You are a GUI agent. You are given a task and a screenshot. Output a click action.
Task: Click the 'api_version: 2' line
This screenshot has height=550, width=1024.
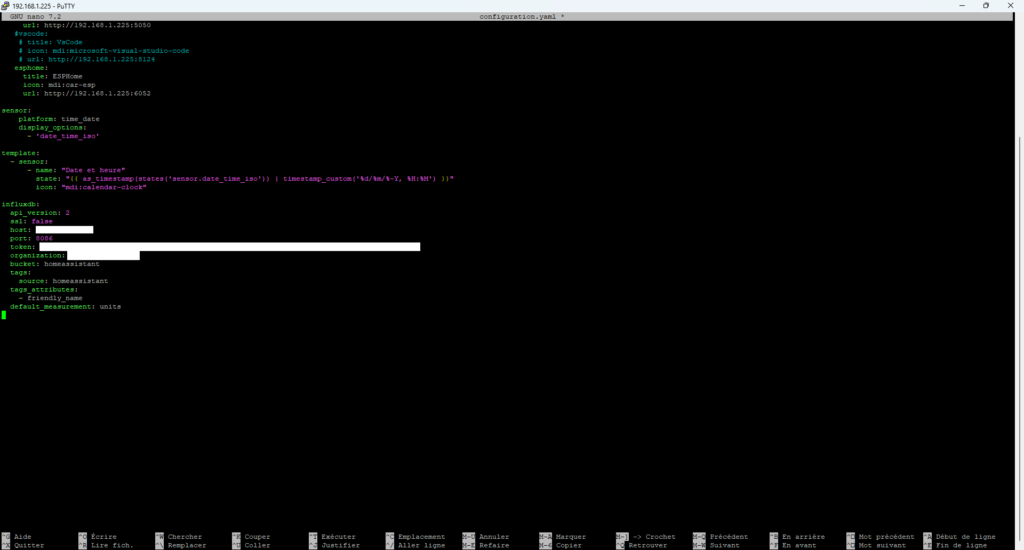(x=40, y=213)
